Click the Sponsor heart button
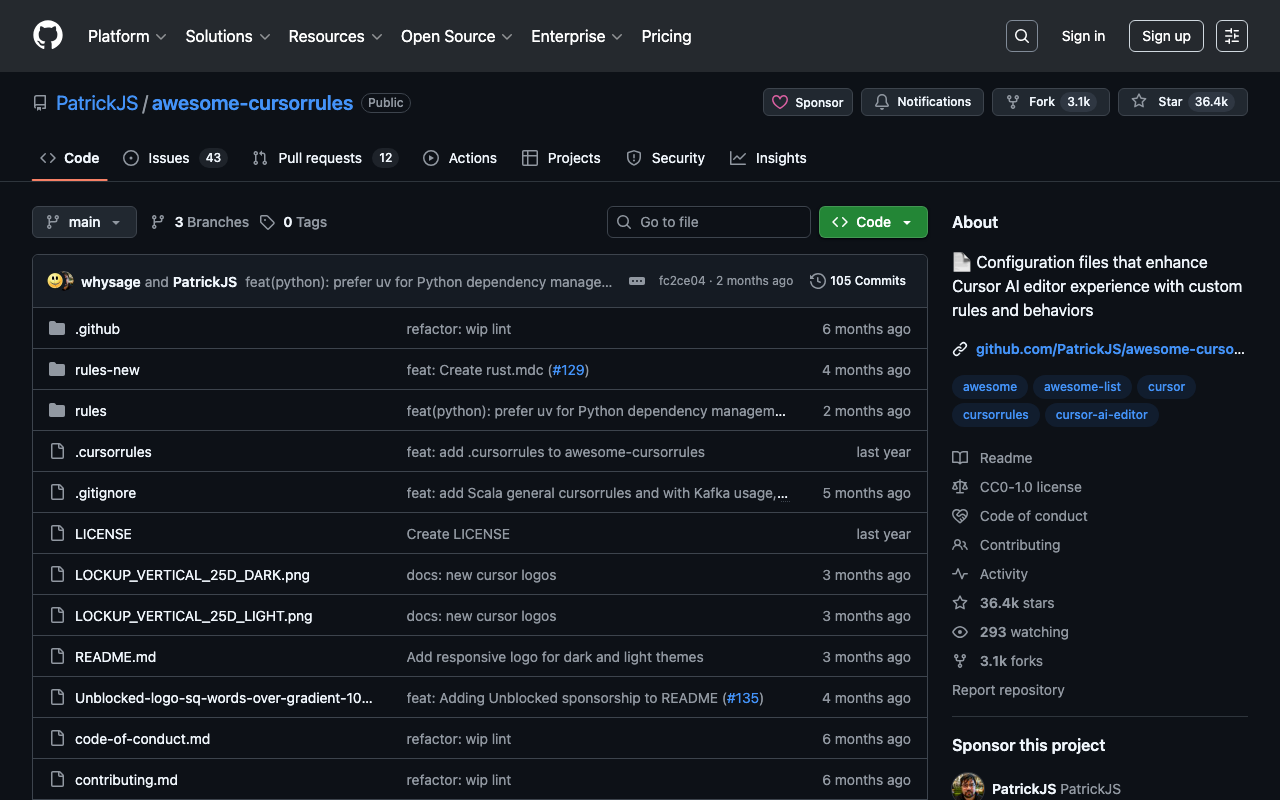1280x800 pixels. point(808,102)
